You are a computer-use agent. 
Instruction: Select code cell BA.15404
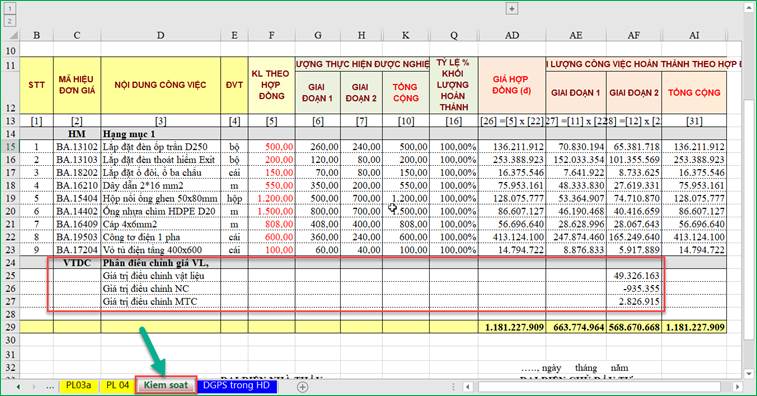(x=77, y=198)
